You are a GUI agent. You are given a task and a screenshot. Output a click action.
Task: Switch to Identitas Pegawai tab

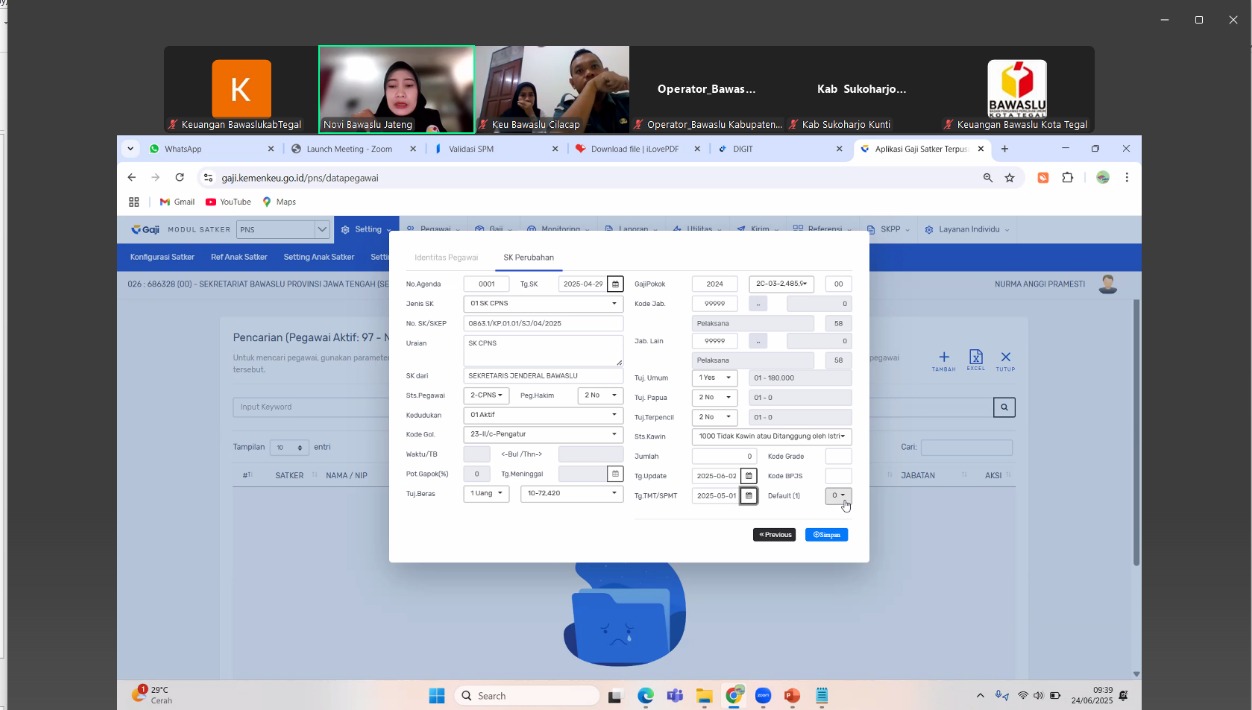(x=446, y=257)
